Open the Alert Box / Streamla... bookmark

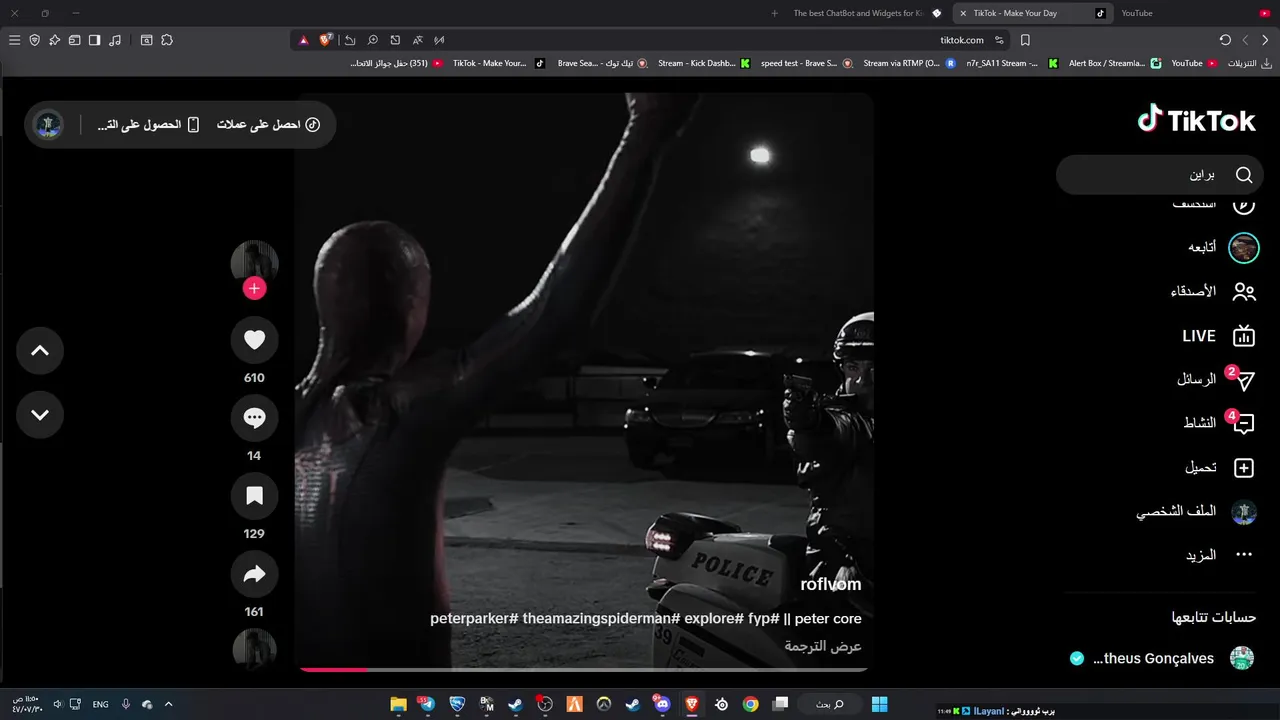[1114, 63]
